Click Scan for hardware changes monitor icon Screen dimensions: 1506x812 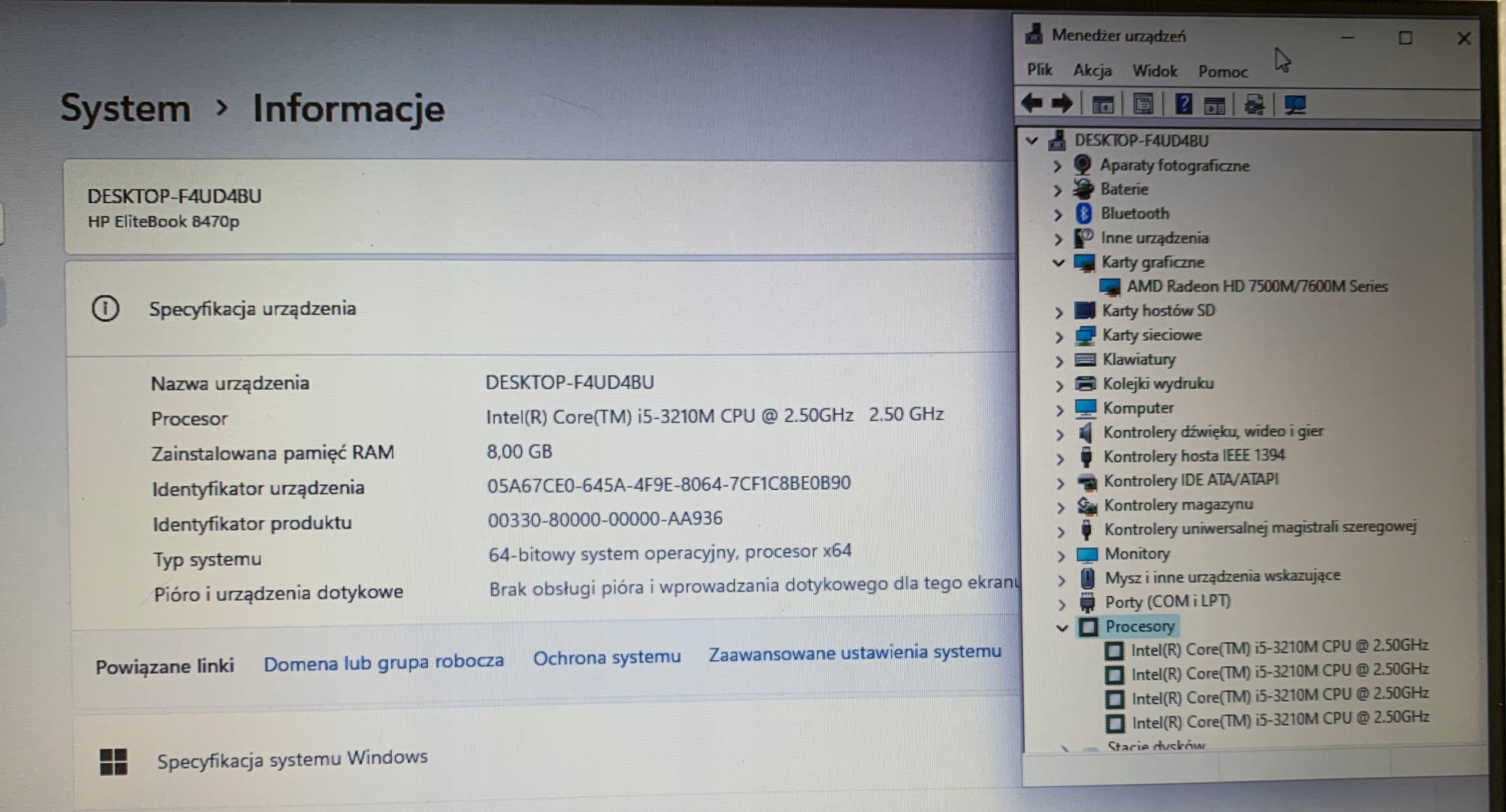click(1295, 105)
